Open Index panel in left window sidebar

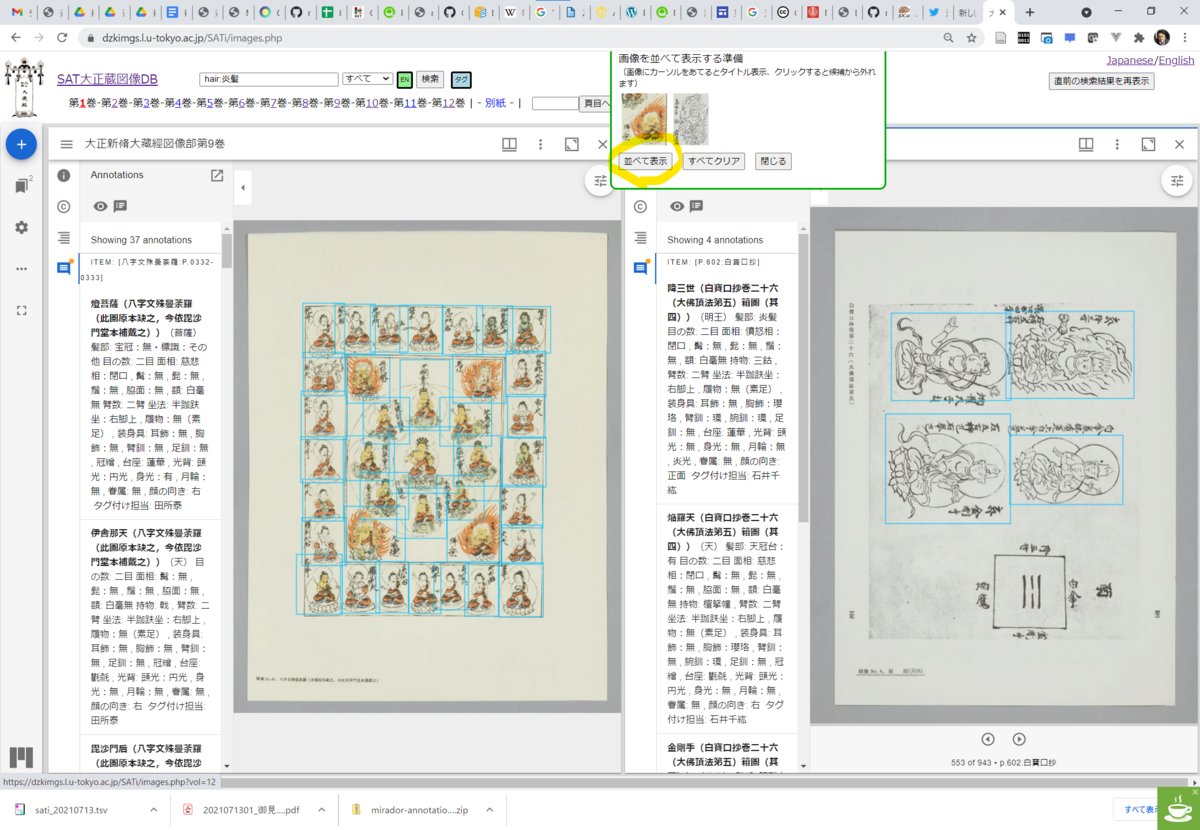(64, 237)
